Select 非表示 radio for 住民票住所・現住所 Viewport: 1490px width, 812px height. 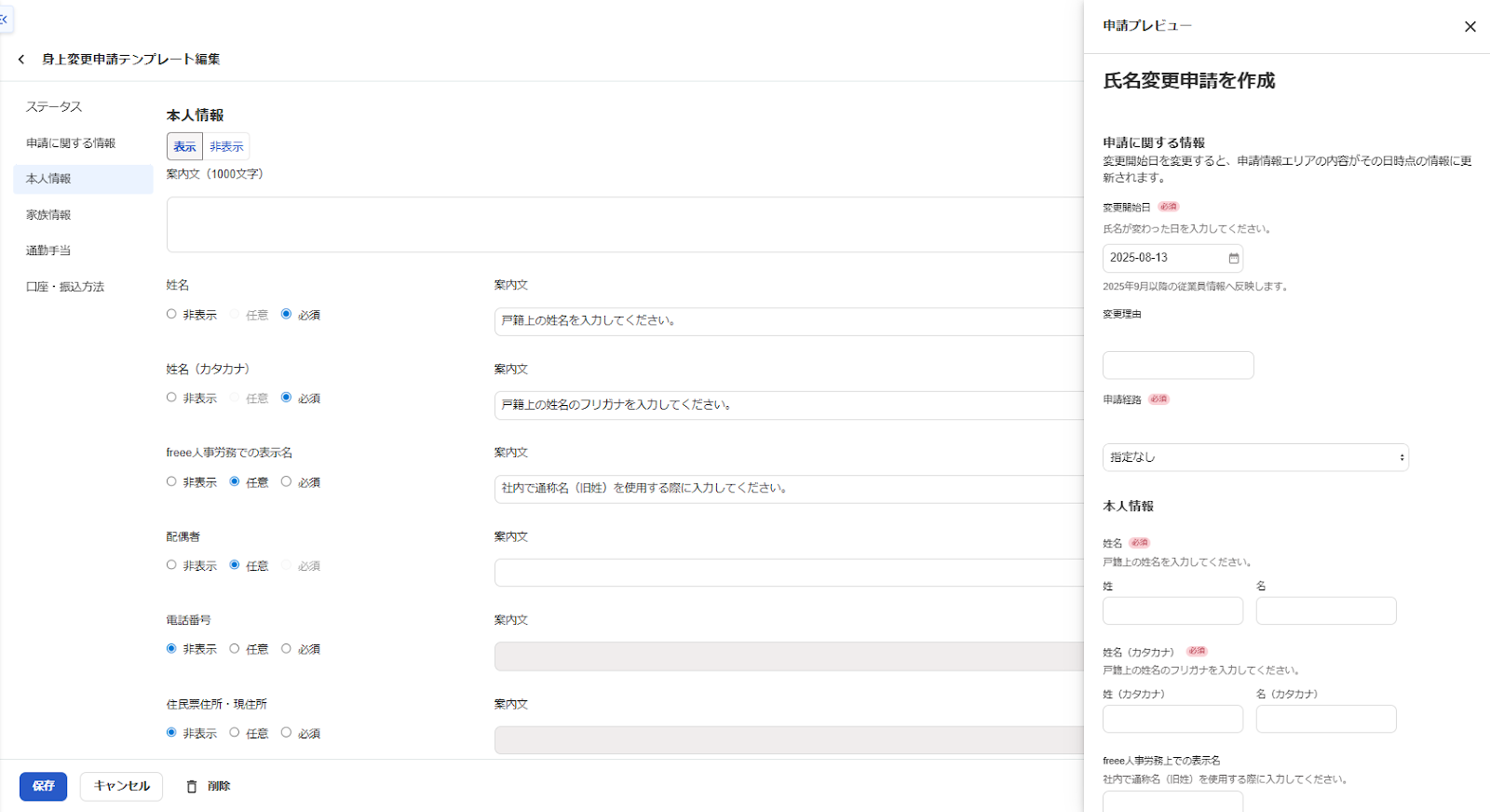click(x=171, y=733)
